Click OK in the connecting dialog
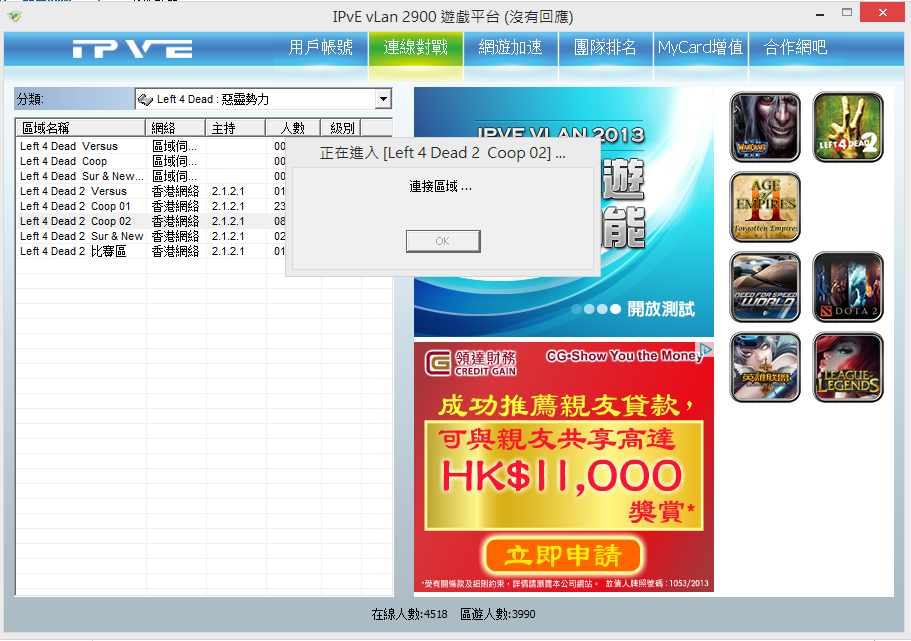Viewport: 911px width, 641px height. [443, 241]
